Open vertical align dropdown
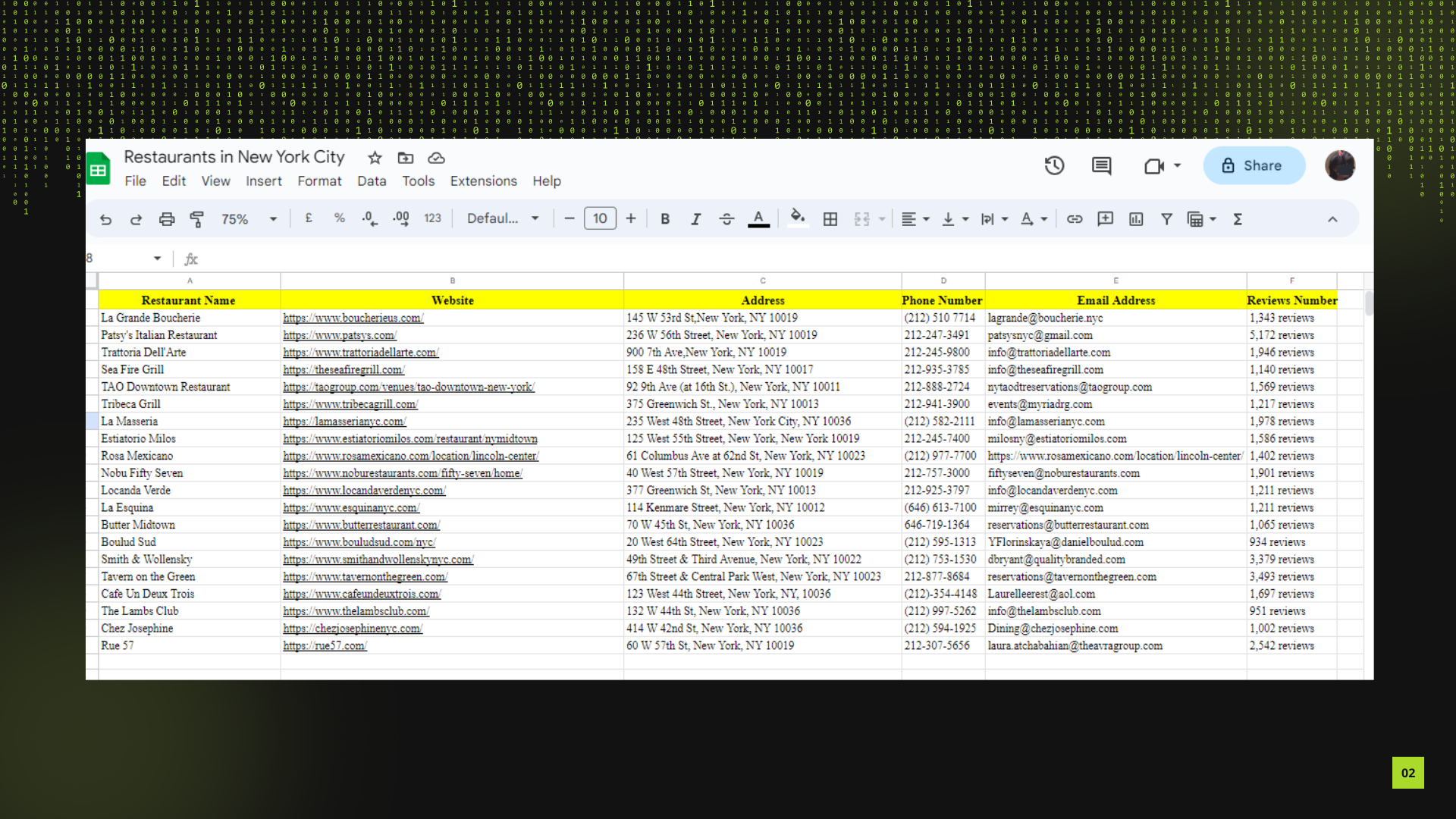The image size is (1456, 819). pyautogui.click(x=955, y=219)
